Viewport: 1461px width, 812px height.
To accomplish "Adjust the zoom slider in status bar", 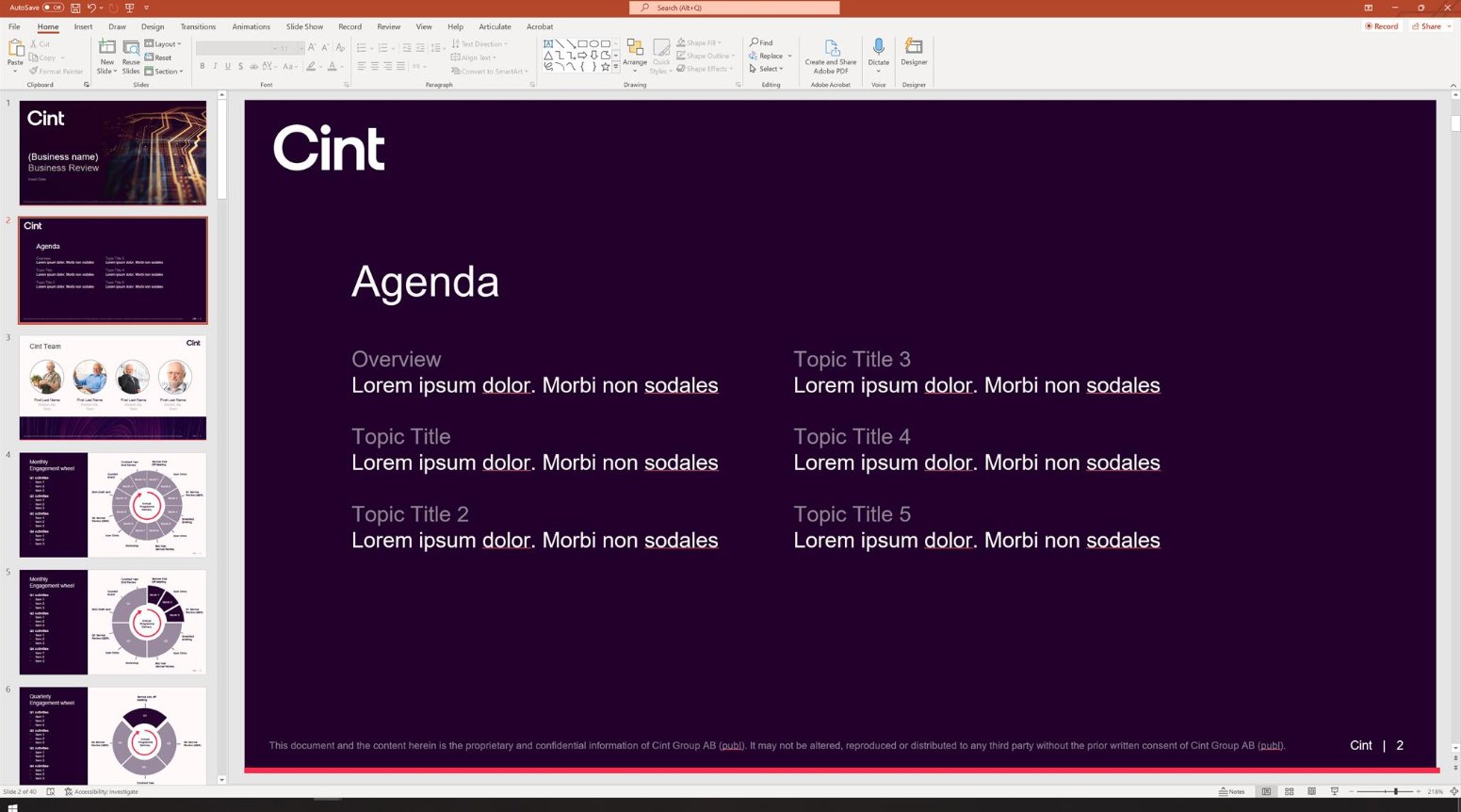I will [1396, 791].
